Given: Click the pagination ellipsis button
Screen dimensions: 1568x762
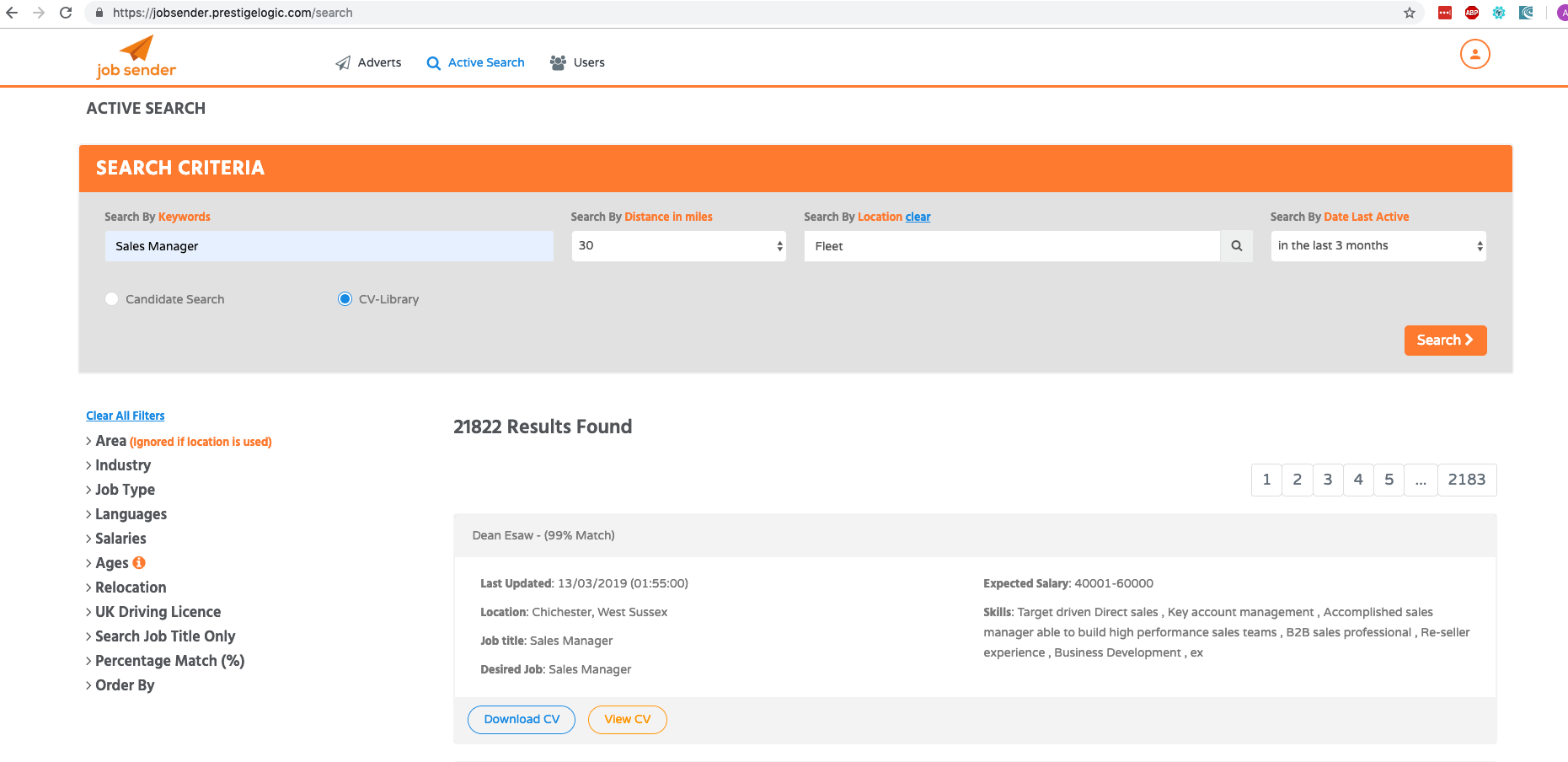Looking at the screenshot, I should (1421, 480).
